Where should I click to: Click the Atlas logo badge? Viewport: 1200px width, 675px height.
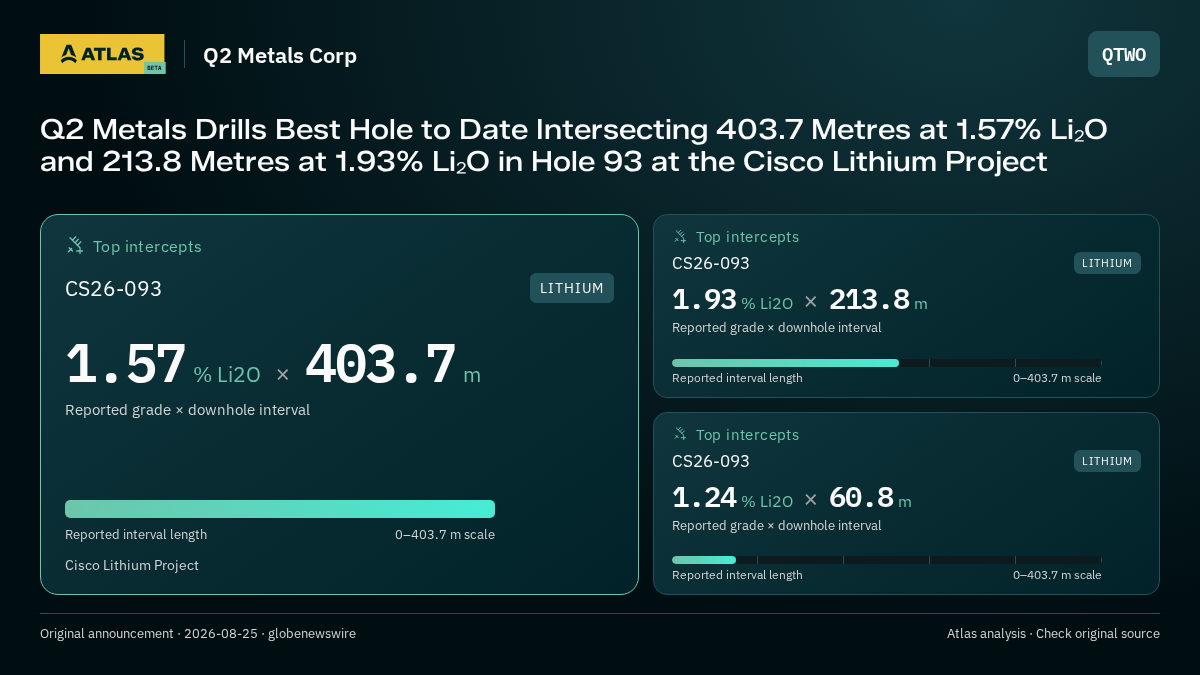coord(102,54)
